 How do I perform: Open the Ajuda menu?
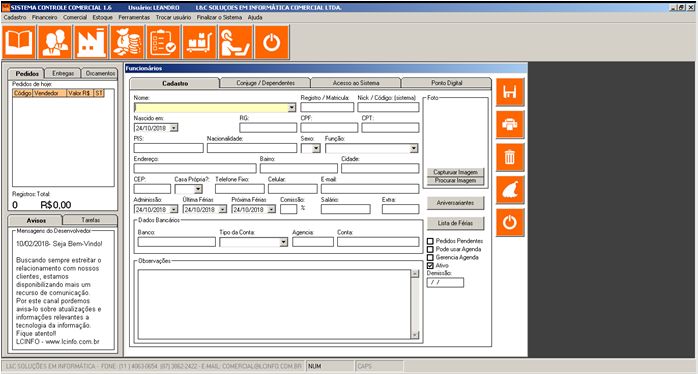pyautogui.click(x=255, y=17)
